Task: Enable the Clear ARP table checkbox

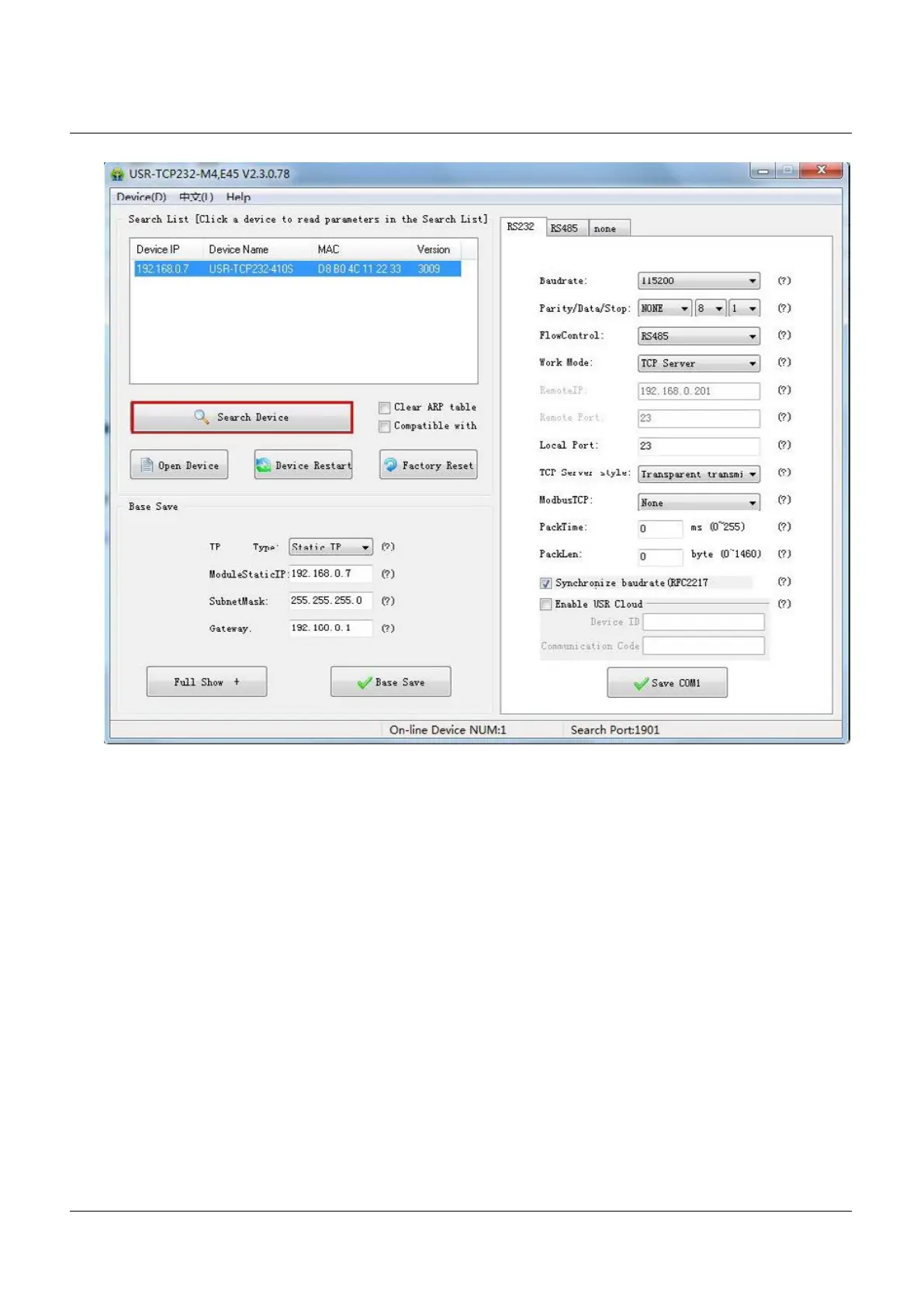Action: click(x=385, y=407)
